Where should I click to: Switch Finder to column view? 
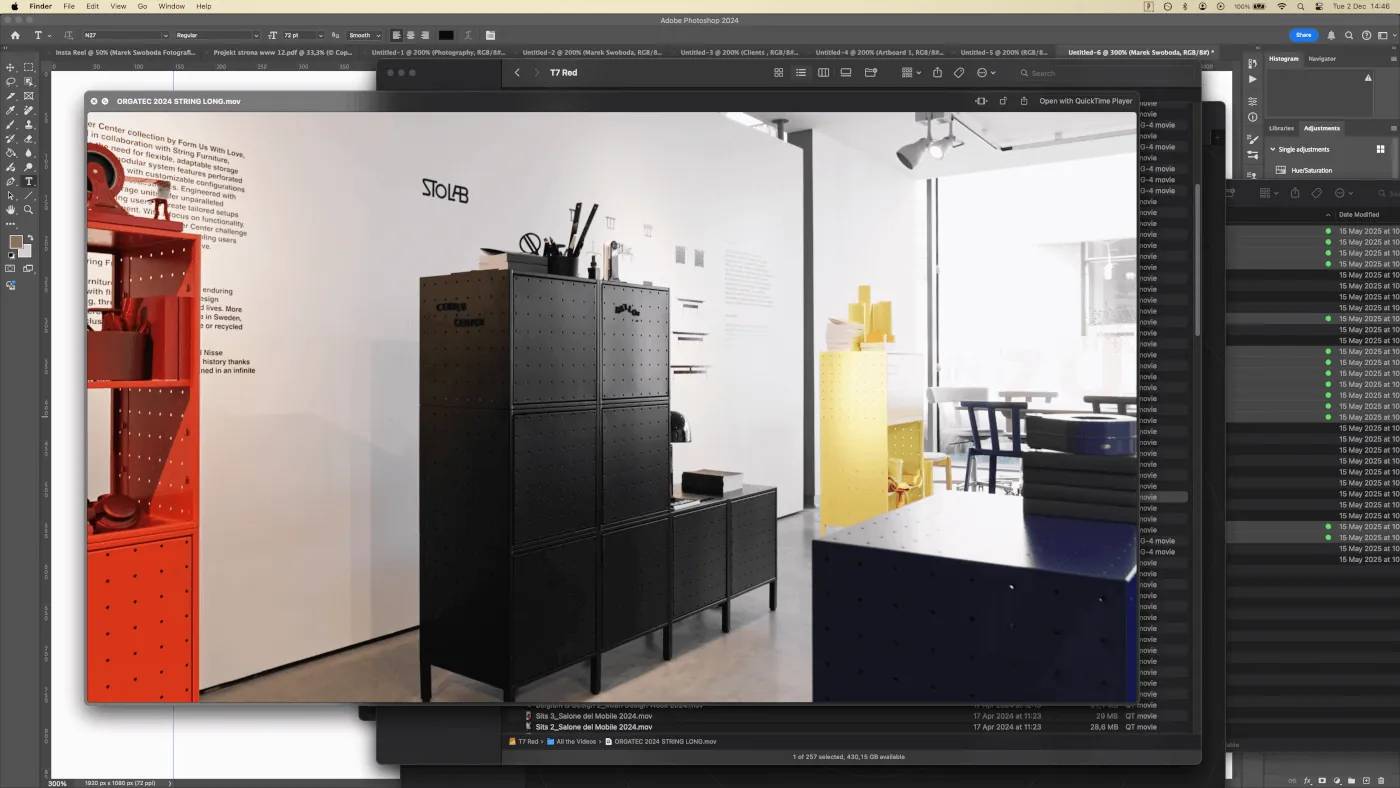(x=823, y=73)
